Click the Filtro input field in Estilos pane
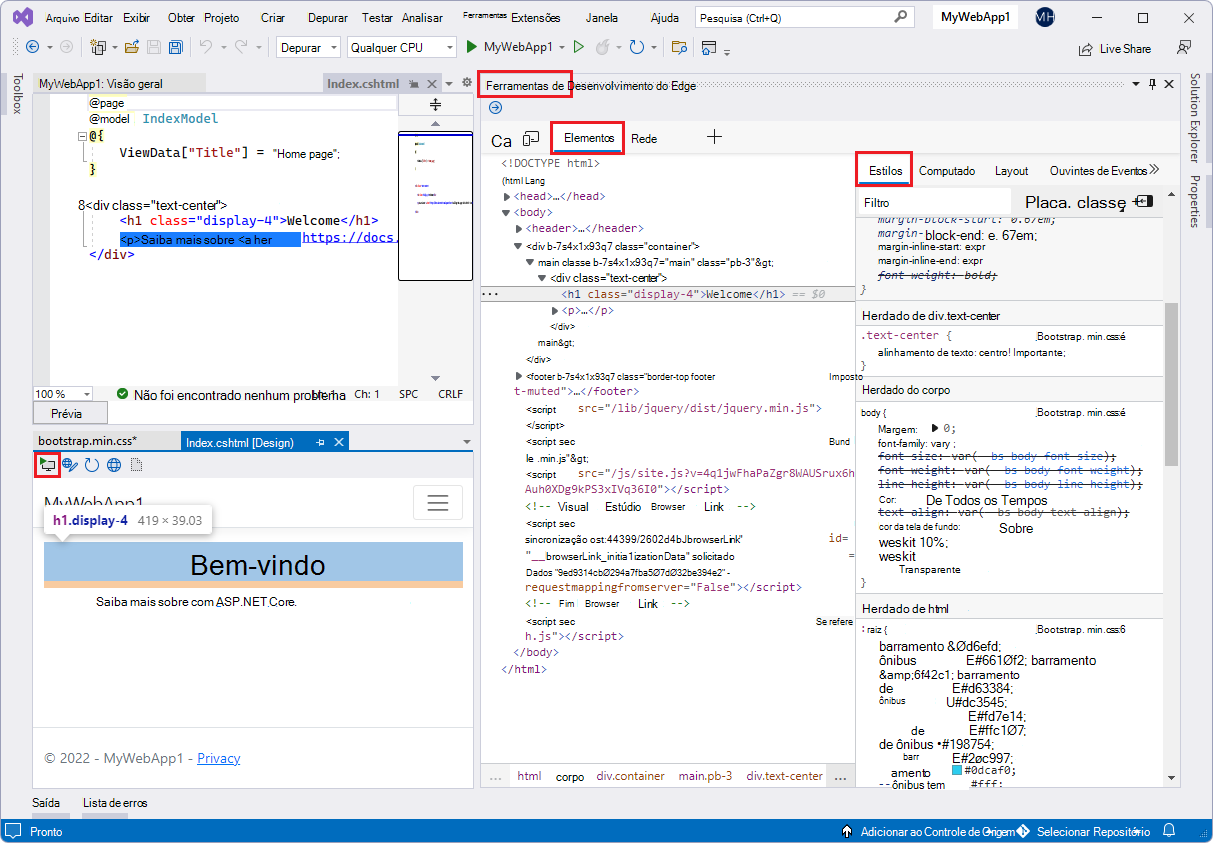 point(928,200)
